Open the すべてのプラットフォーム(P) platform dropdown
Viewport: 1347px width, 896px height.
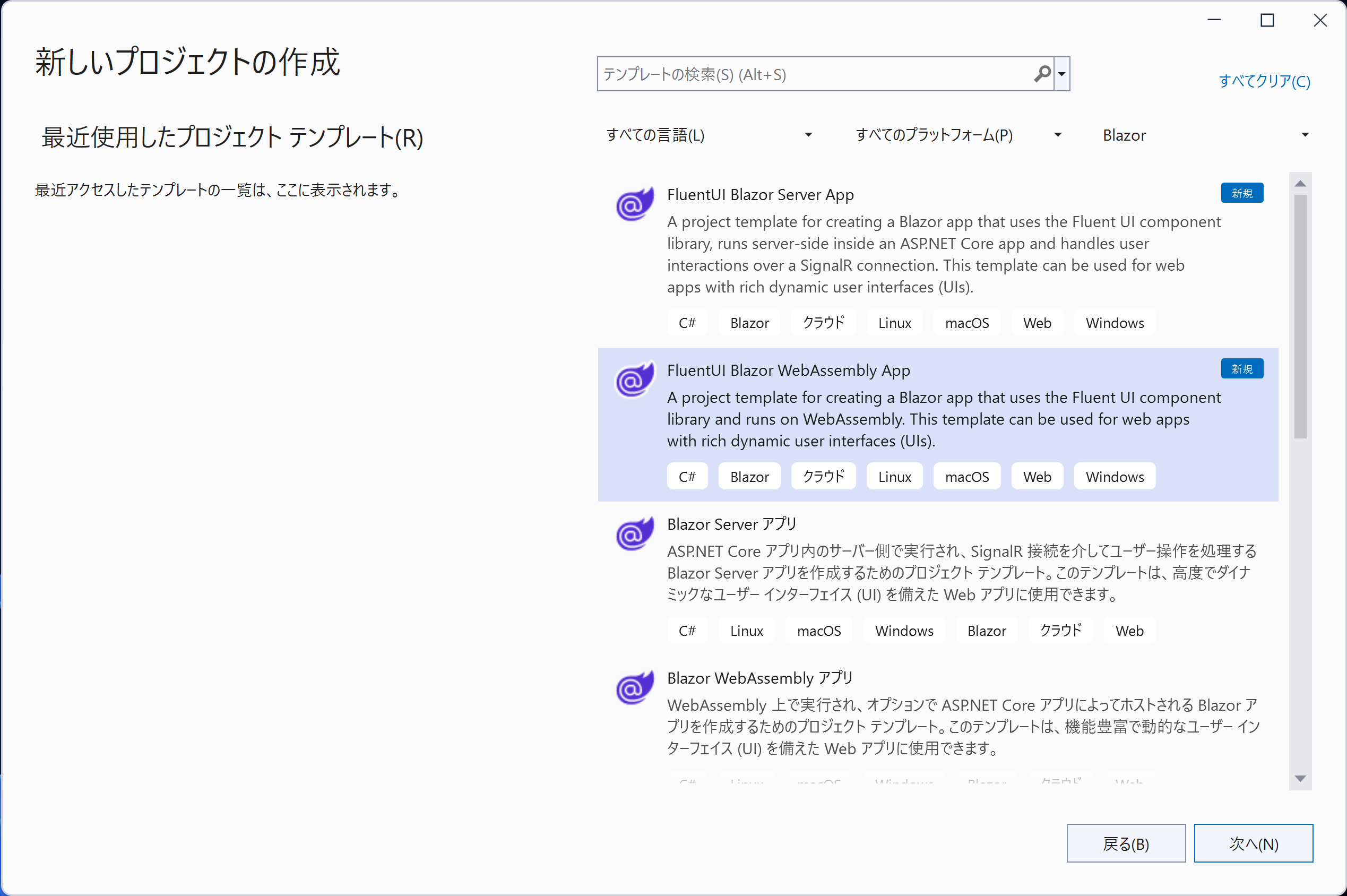click(x=959, y=135)
